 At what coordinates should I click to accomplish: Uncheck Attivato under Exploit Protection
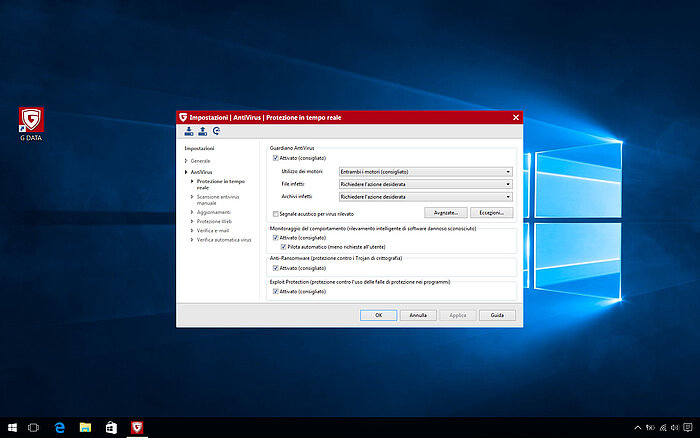tap(275, 292)
